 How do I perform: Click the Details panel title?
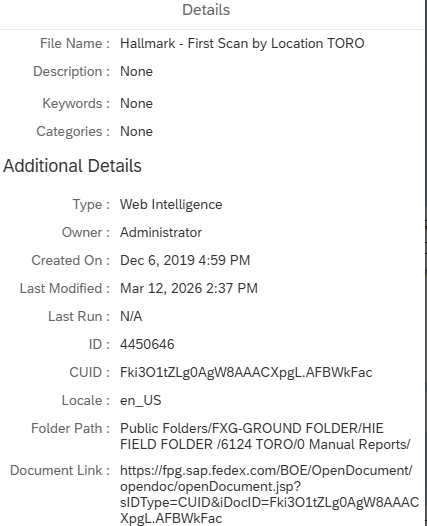tap(206, 10)
